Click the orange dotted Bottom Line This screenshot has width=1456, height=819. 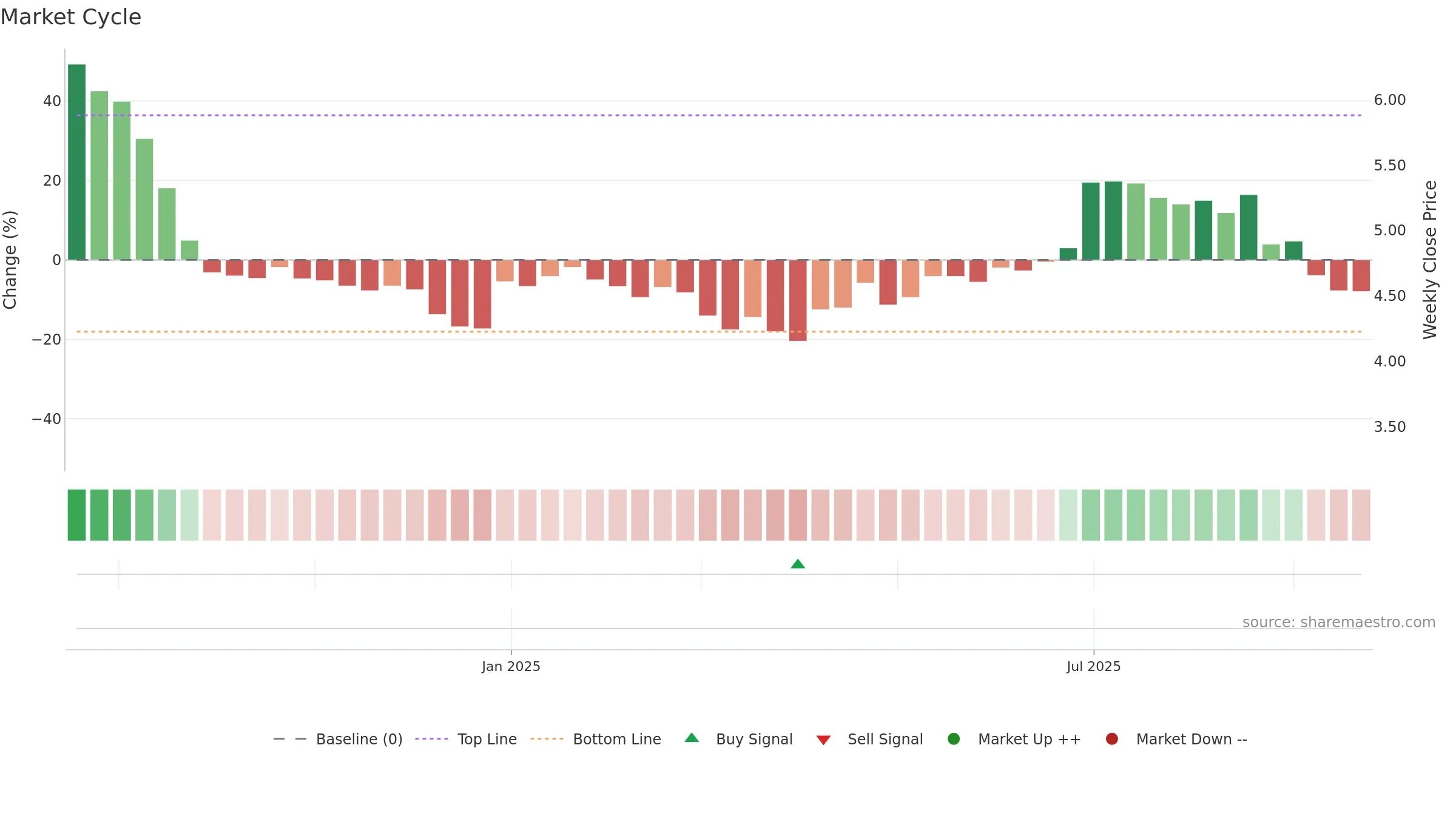tap(719, 332)
